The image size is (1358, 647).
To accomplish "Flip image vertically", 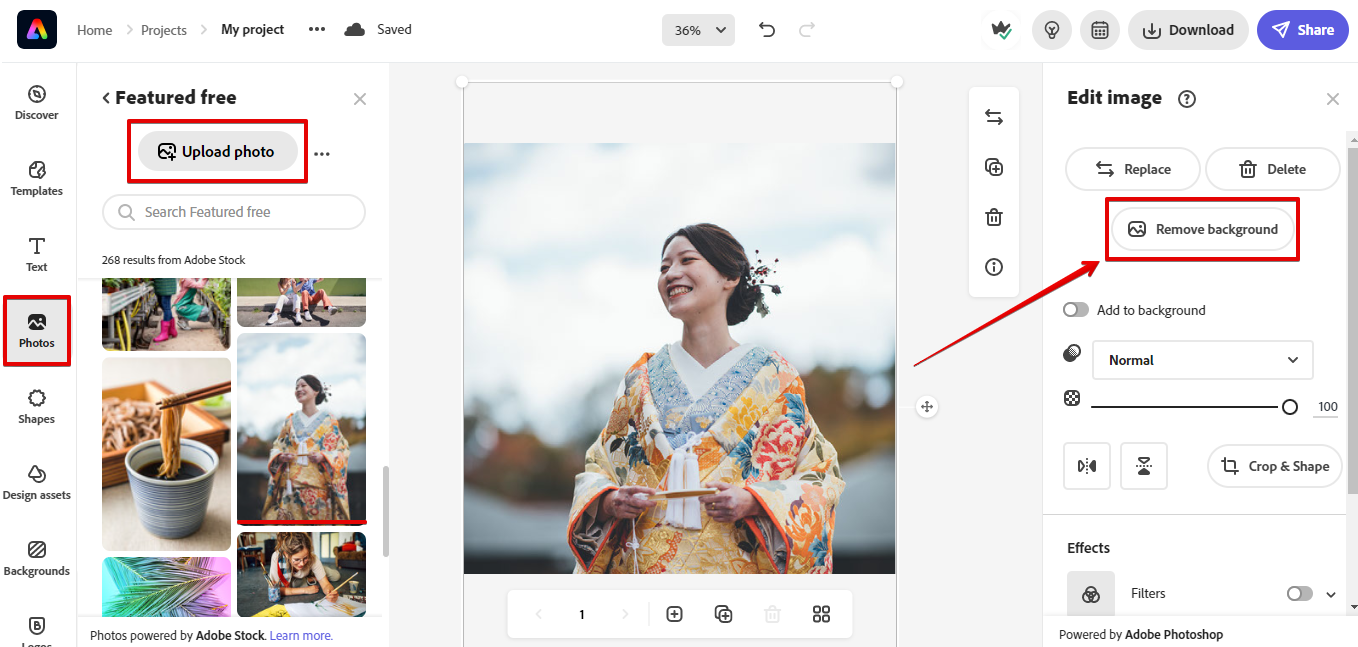I will (1144, 466).
